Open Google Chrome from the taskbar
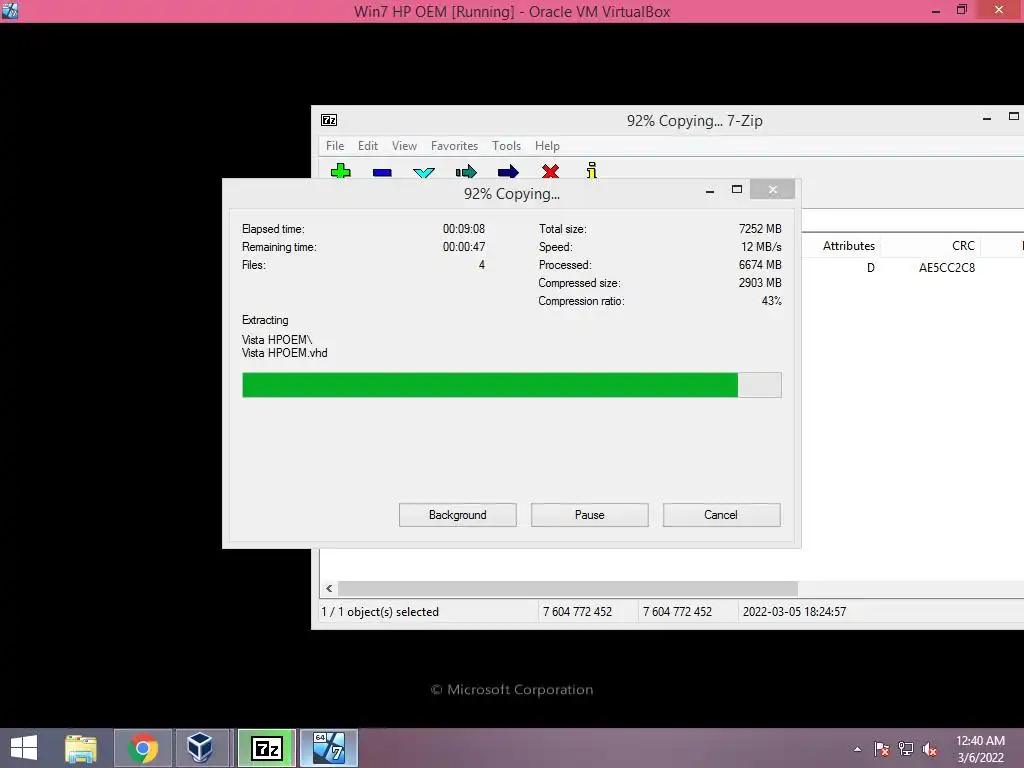This screenshot has height=768, width=1024. (x=143, y=748)
